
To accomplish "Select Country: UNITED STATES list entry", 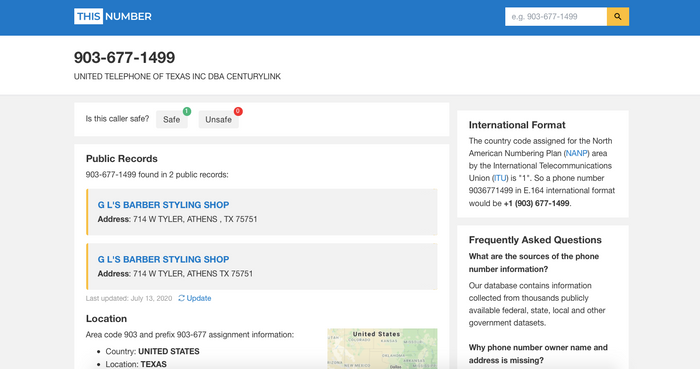I will 152,351.
